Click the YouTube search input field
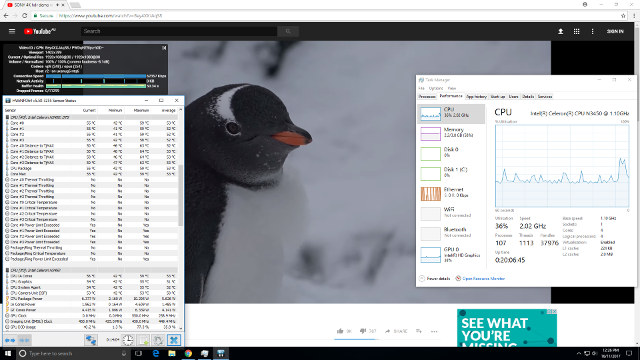 pyautogui.click(x=179, y=31)
